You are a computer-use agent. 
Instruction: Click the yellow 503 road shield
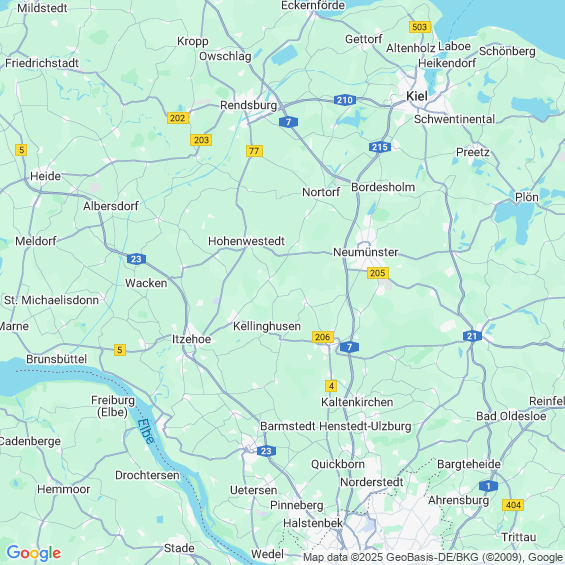[x=420, y=27]
